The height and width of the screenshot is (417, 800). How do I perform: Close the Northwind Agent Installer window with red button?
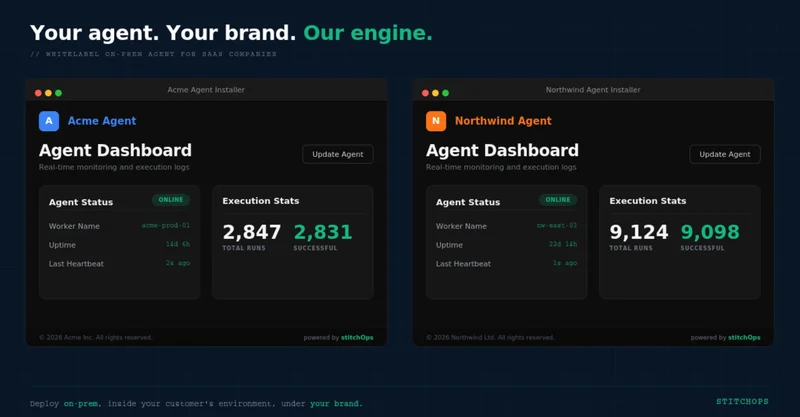426,93
